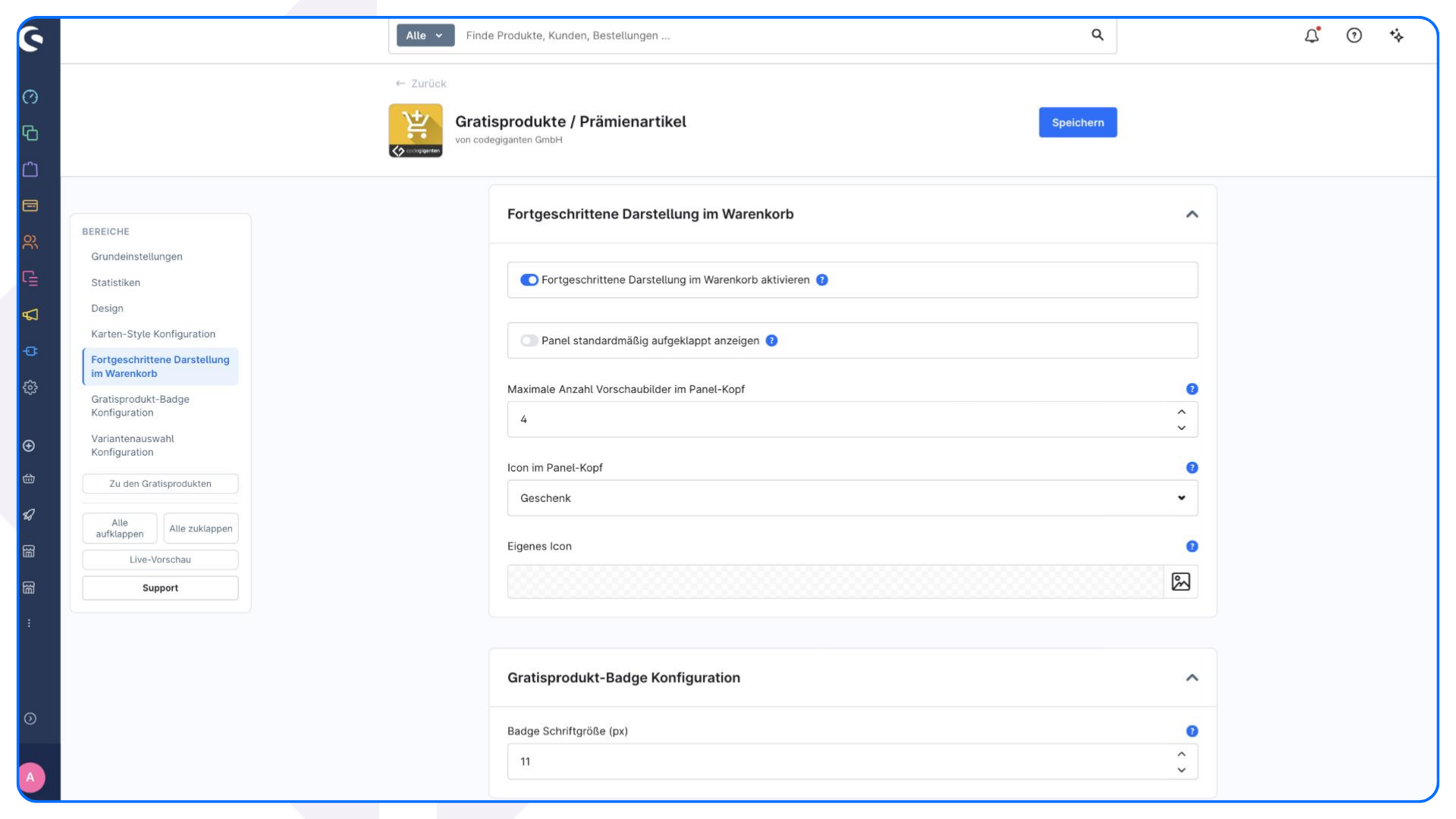
Task: Enable Panel standardmäßig aufgeklappt anzeigen switch
Action: 529,340
